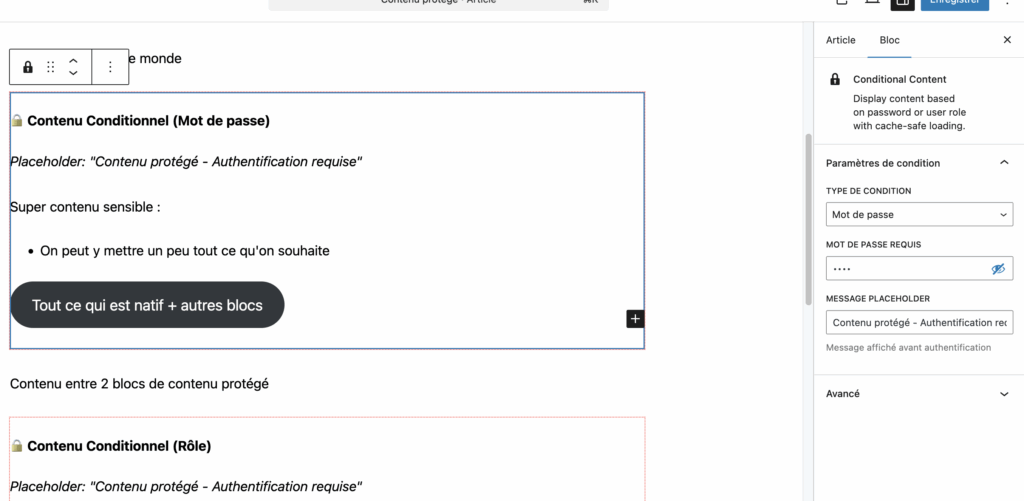Click heading 'Contenu Conditionnel (Rôle)'
1024x501 pixels.
tap(119, 446)
